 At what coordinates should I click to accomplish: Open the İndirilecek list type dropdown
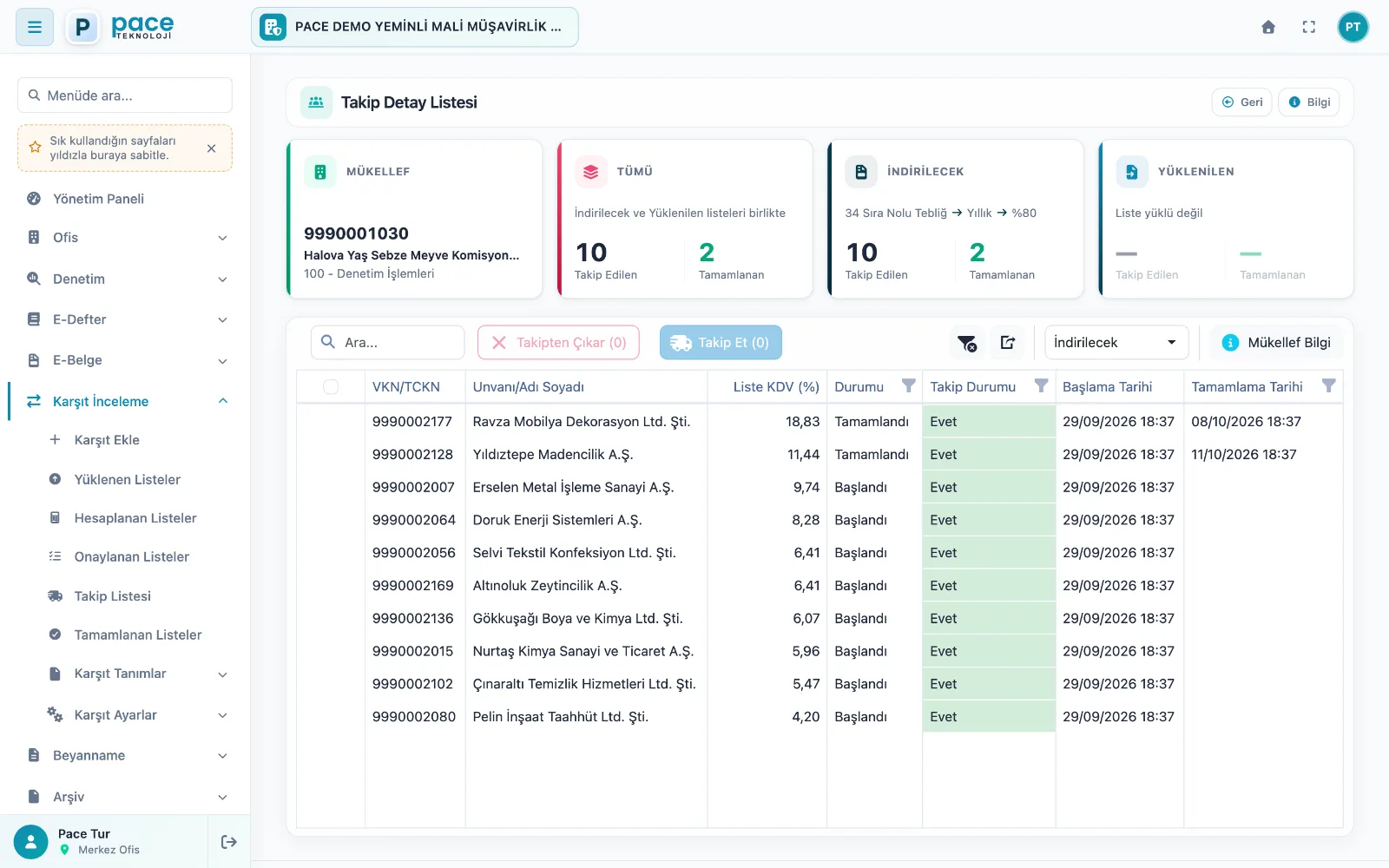click(x=1116, y=343)
